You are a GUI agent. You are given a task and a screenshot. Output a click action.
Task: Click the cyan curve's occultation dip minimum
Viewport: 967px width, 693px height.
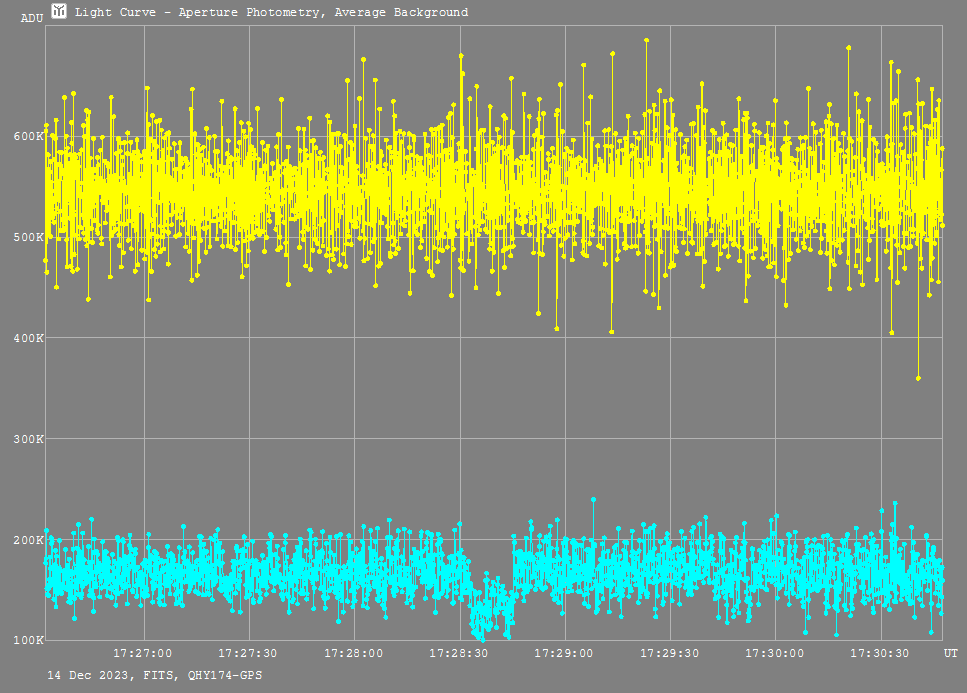pyautogui.click(x=482, y=639)
